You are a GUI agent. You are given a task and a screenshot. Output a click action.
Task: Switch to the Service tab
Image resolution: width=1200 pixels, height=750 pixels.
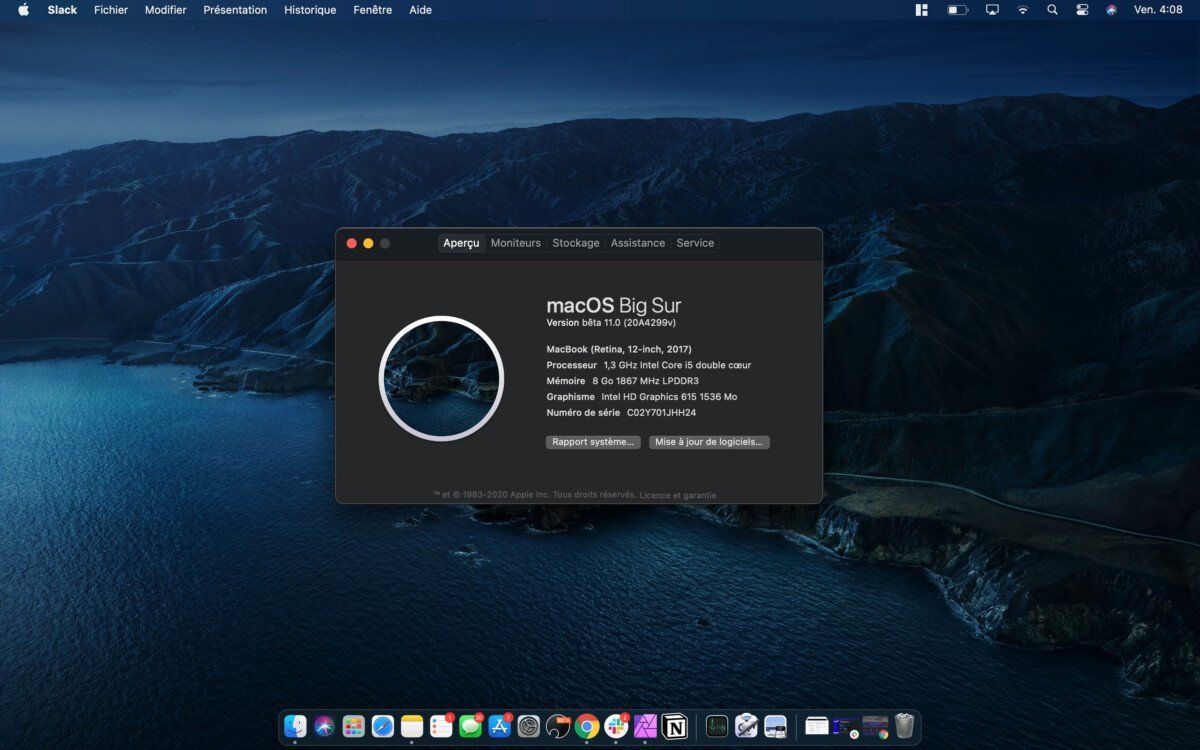(695, 243)
